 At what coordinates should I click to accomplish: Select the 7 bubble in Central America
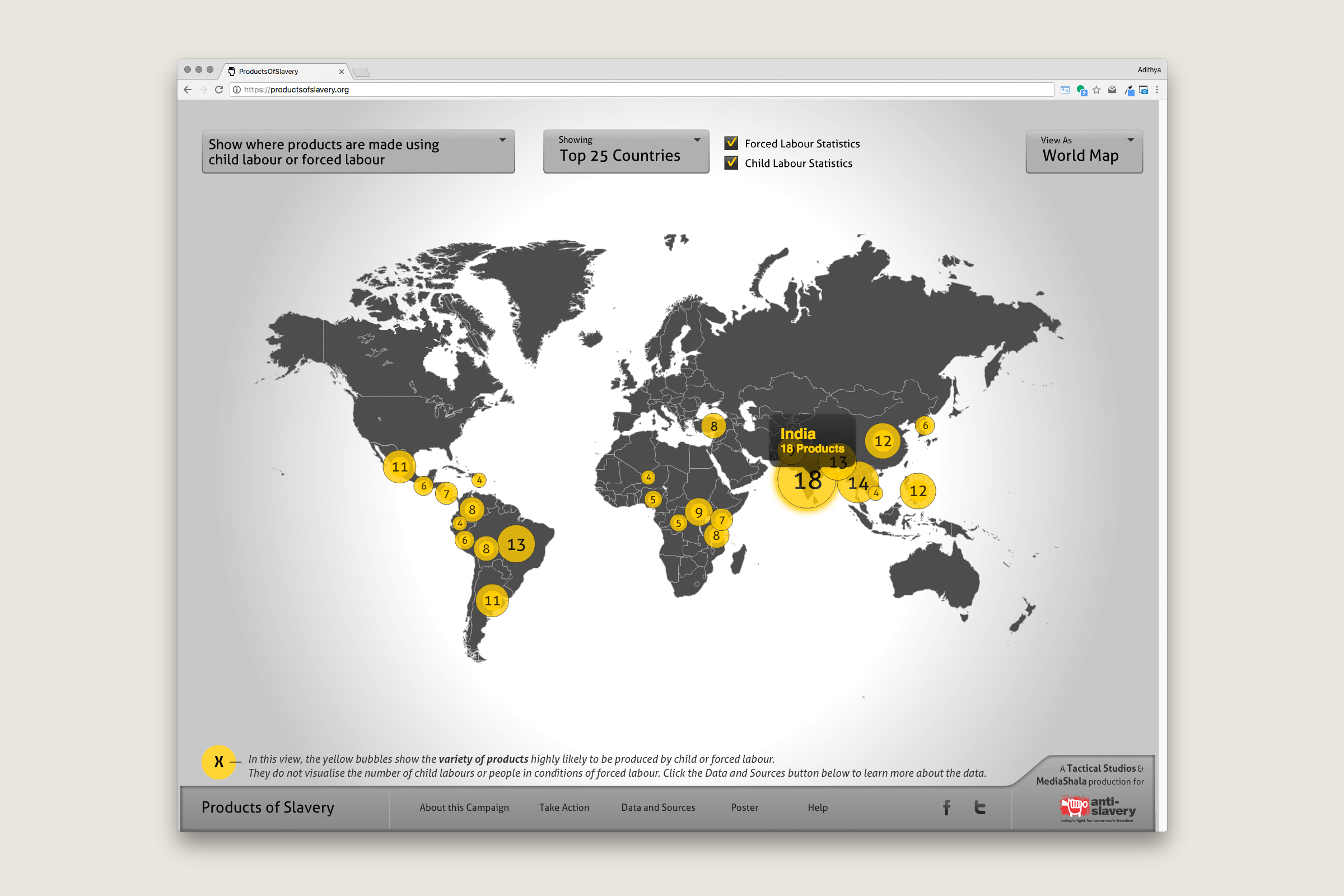click(446, 493)
